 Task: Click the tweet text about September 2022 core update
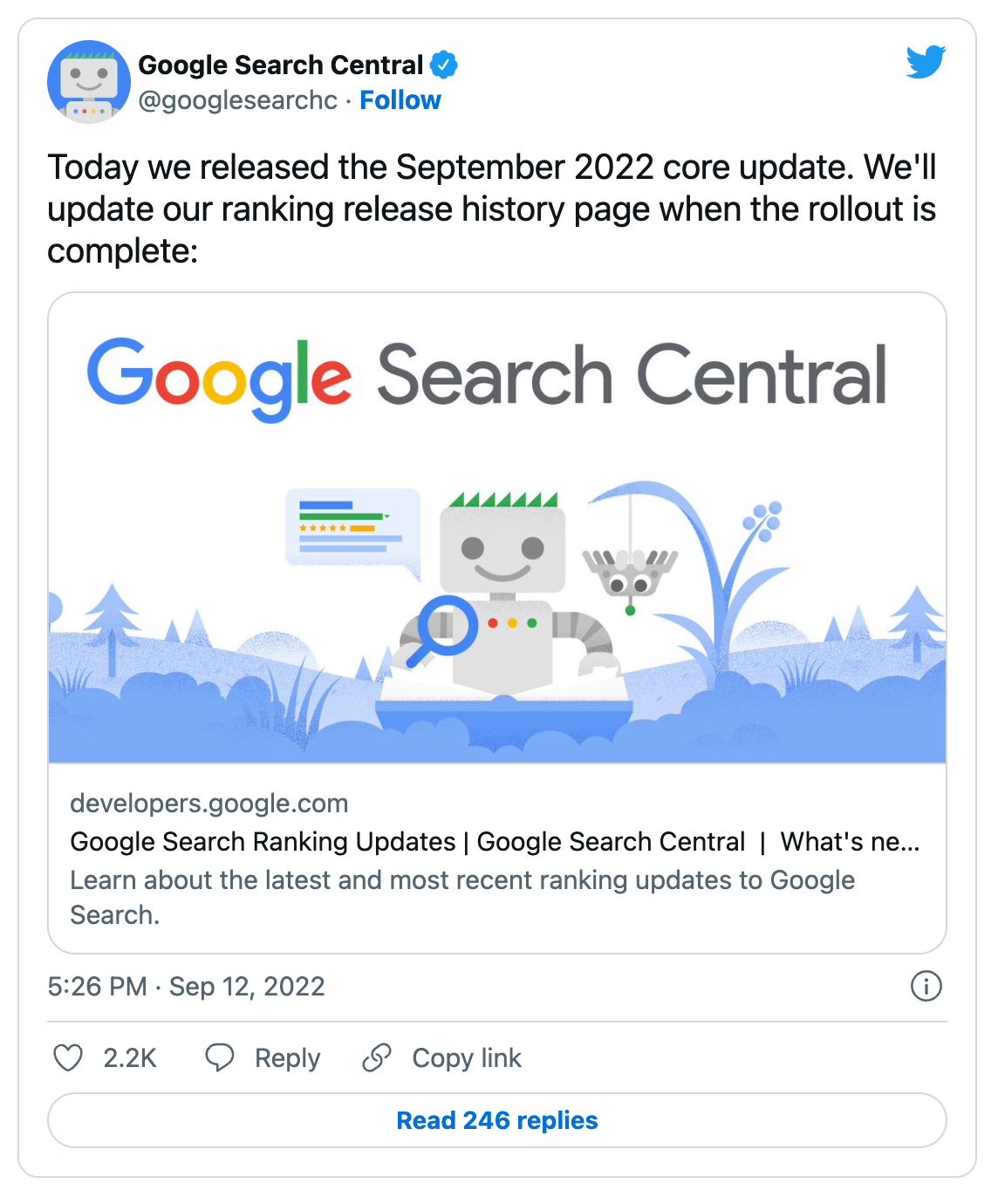tap(492, 209)
